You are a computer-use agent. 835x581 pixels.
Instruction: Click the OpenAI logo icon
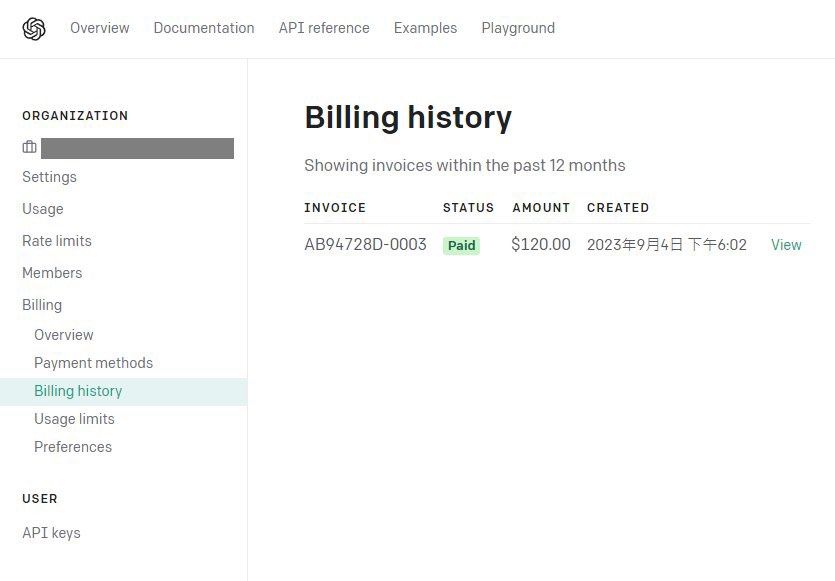click(34, 29)
